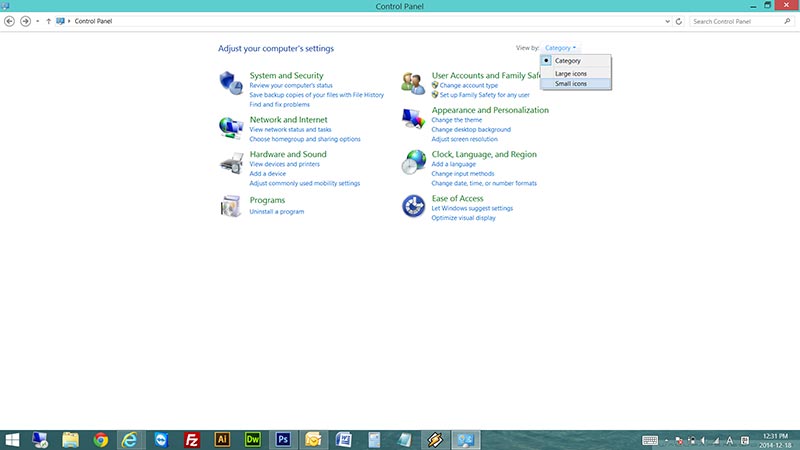Click Uninstall a program link
Image resolution: width=800 pixels, height=450 pixels.
[x=277, y=212]
